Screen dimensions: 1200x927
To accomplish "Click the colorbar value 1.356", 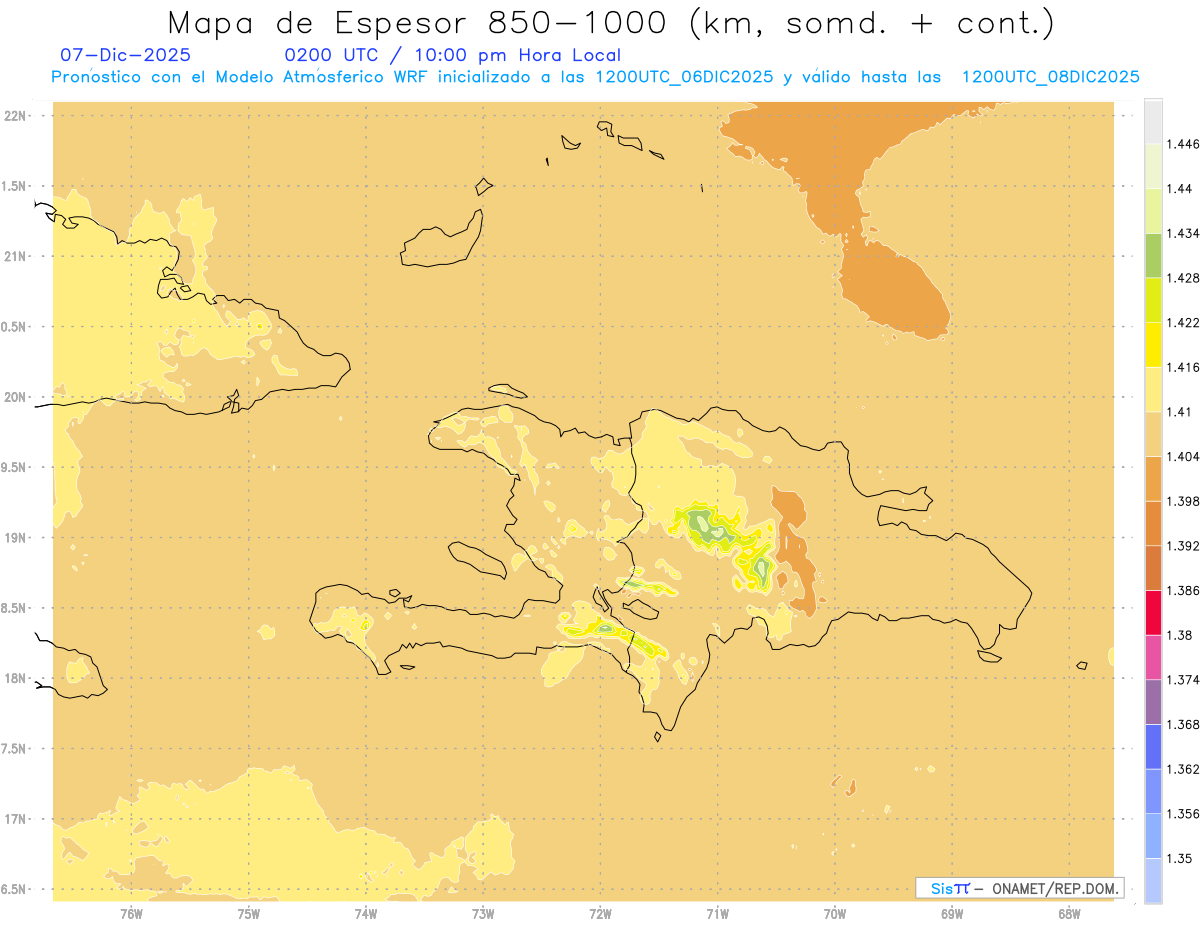I will pos(1184,814).
